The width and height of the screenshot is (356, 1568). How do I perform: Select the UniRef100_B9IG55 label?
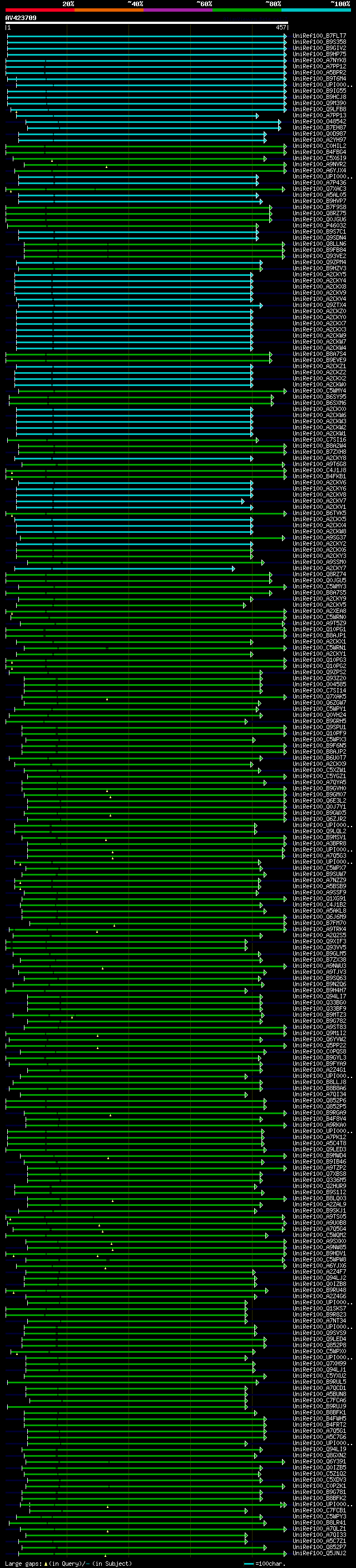click(319, 91)
